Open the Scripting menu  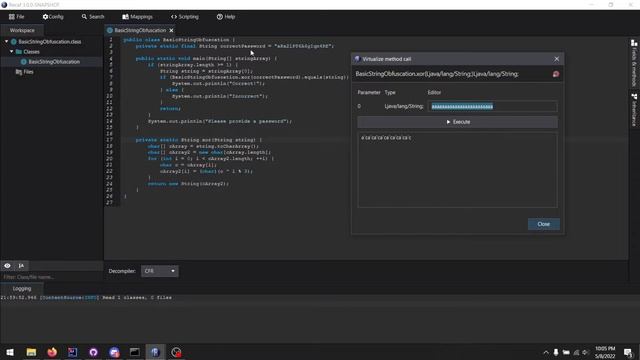[x=184, y=17]
